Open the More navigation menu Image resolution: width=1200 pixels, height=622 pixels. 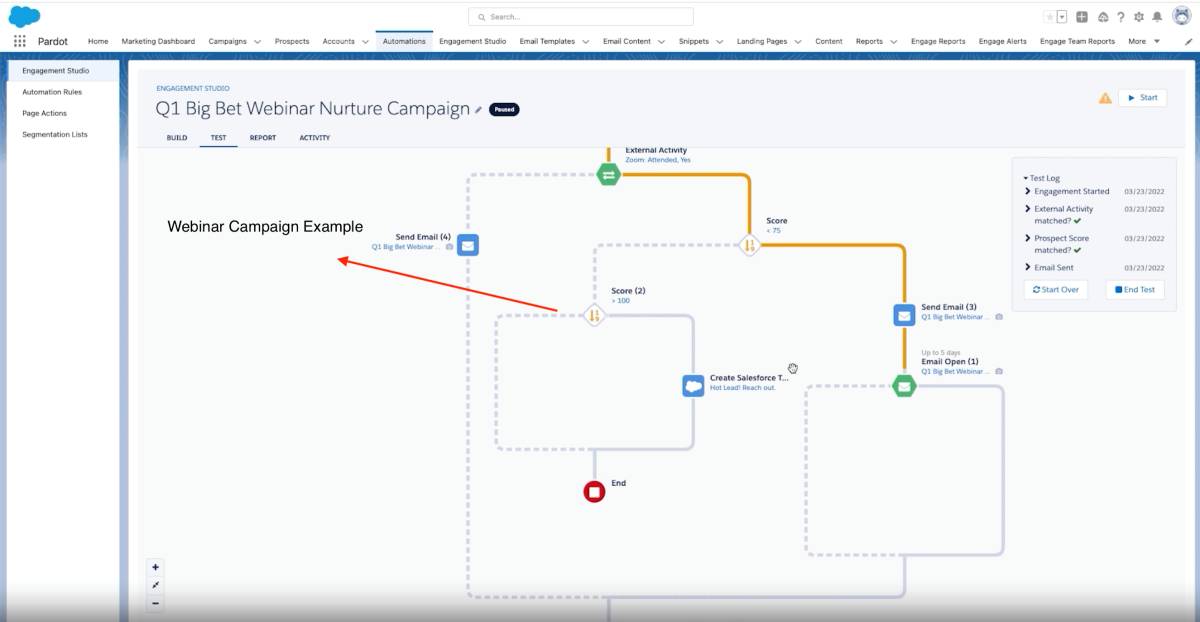pyautogui.click(x=1144, y=41)
